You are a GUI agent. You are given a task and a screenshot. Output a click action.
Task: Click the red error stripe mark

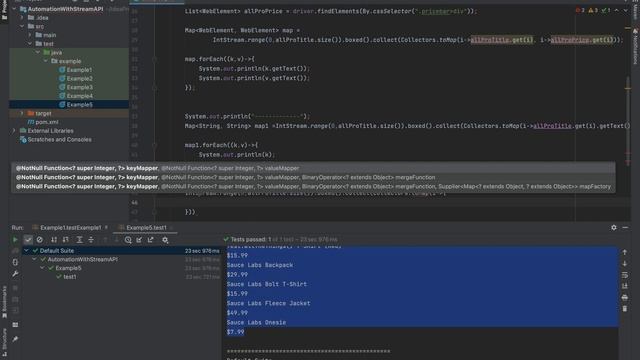[x=628, y=154]
